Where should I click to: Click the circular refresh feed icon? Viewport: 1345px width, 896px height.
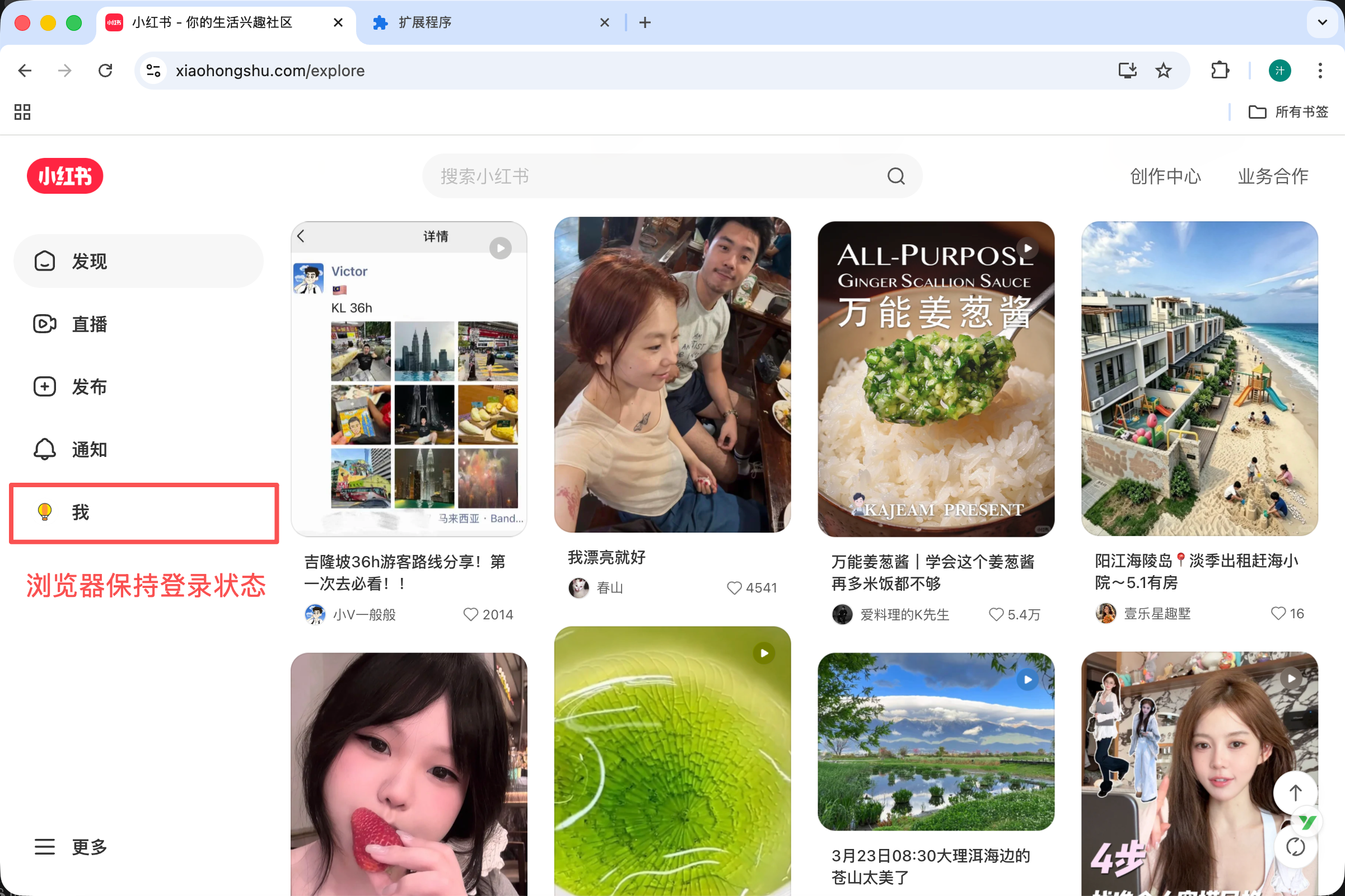click(x=1295, y=848)
